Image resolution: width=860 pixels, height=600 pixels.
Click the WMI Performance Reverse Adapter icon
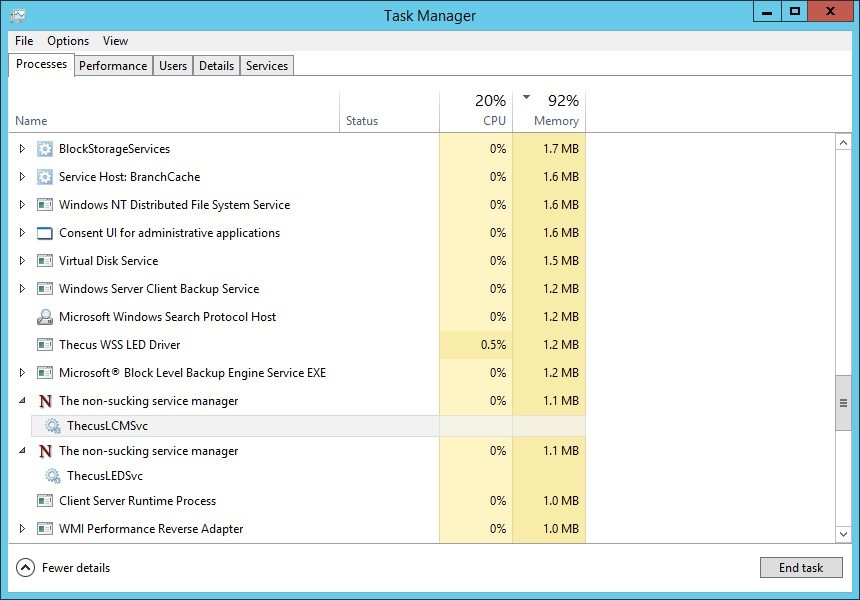tap(44, 529)
